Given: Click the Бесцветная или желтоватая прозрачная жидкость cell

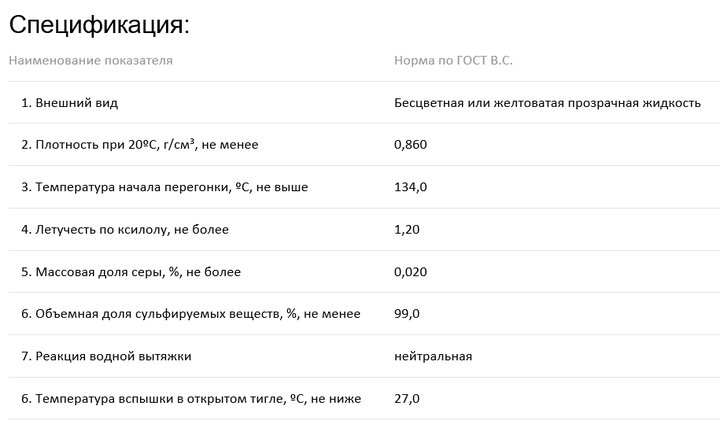Looking at the screenshot, I should coord(547,103).
